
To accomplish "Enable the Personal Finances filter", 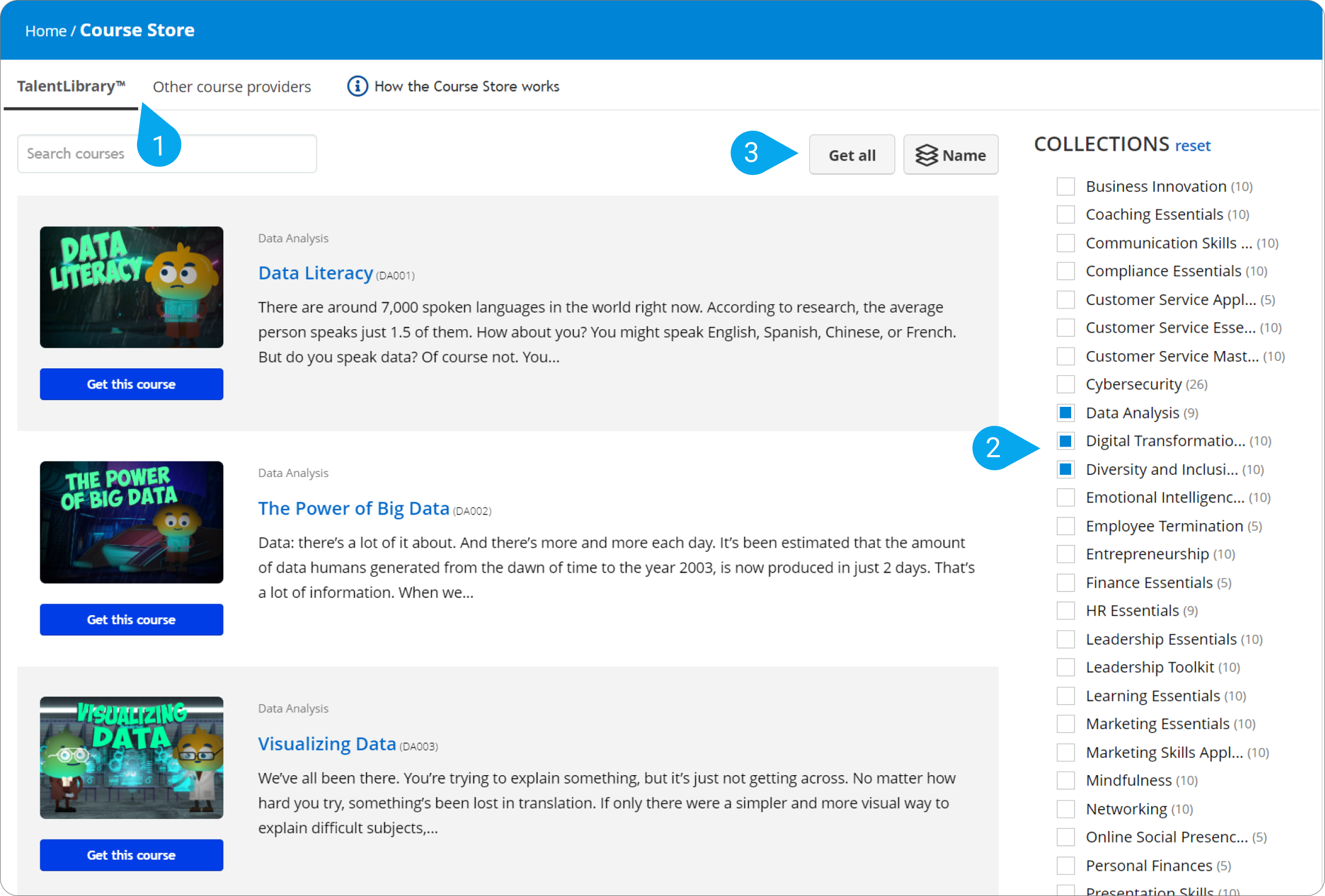I will point(1065,865).
